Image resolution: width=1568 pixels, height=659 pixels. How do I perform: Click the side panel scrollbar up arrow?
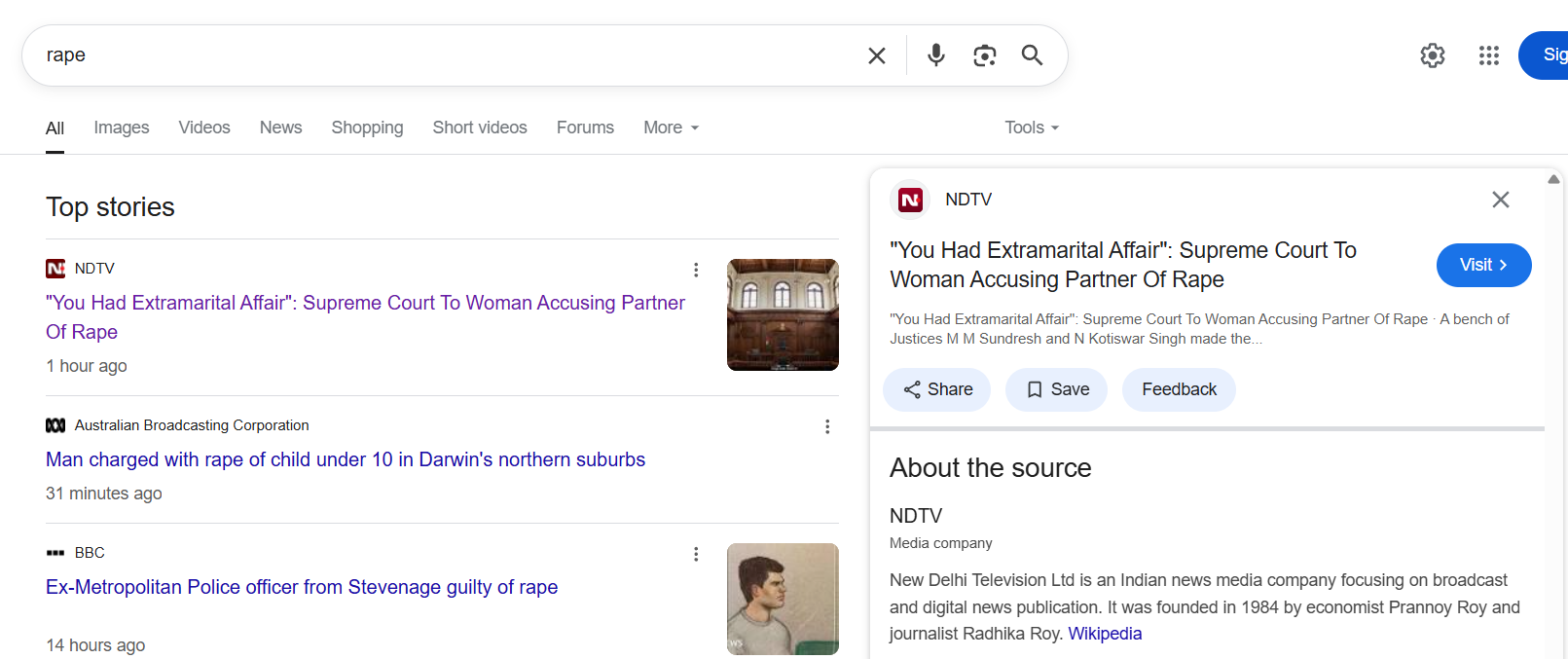[1554, 179]
